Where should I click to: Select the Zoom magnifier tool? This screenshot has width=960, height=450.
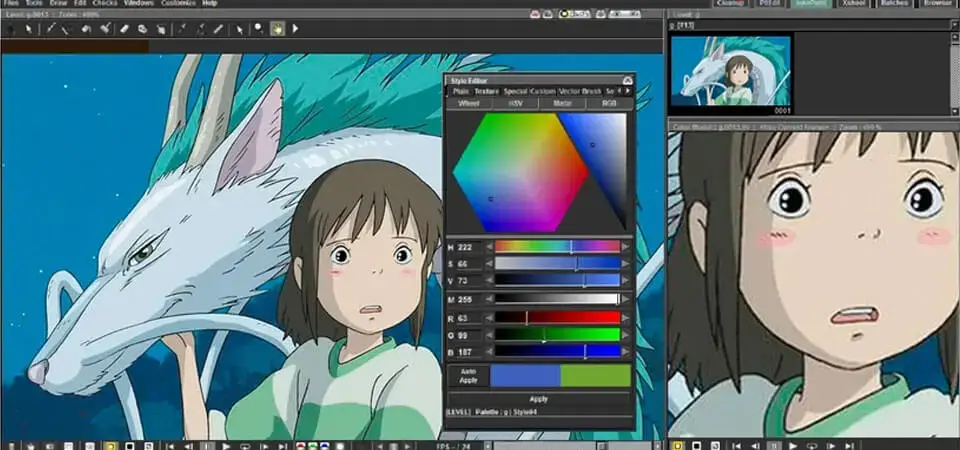click(258, 29)
